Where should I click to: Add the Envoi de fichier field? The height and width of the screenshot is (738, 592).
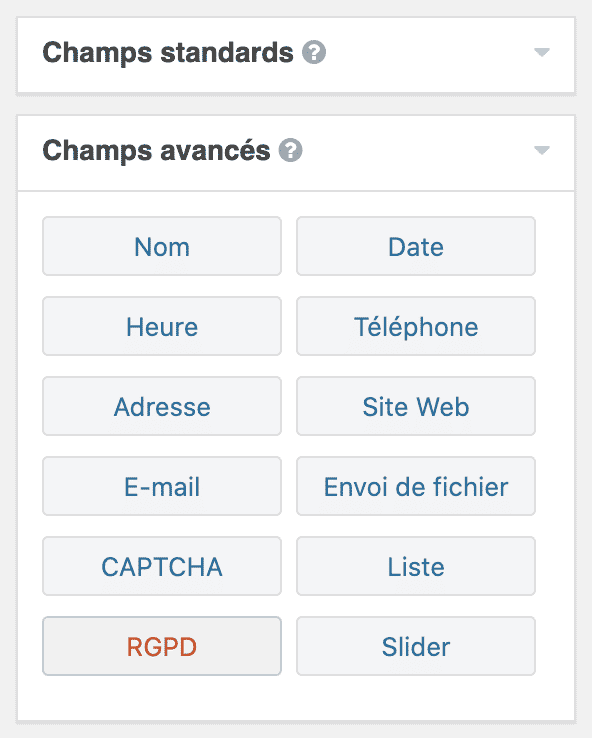pos(416,486)
